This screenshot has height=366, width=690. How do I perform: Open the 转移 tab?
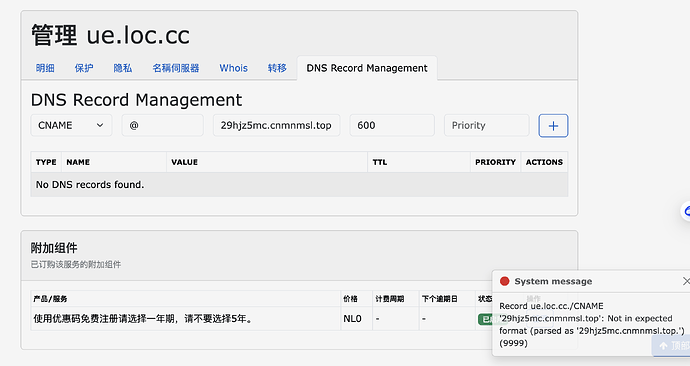pyautogui.click(x=277, y=68)
